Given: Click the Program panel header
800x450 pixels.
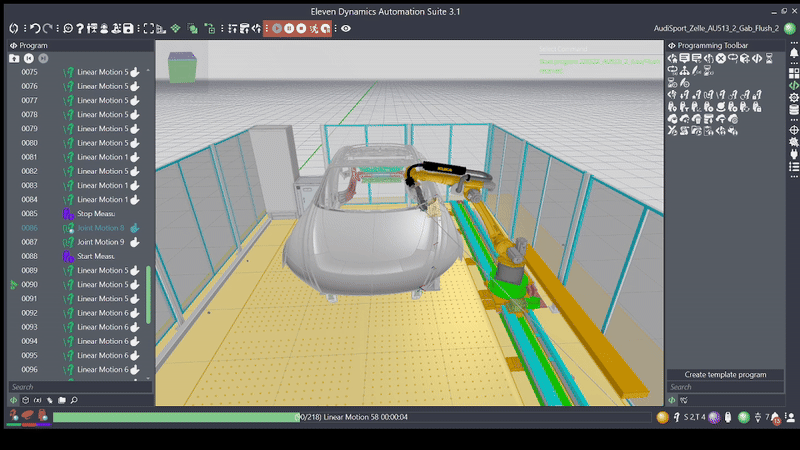Looking at the screenshot, I should point(80,45).
